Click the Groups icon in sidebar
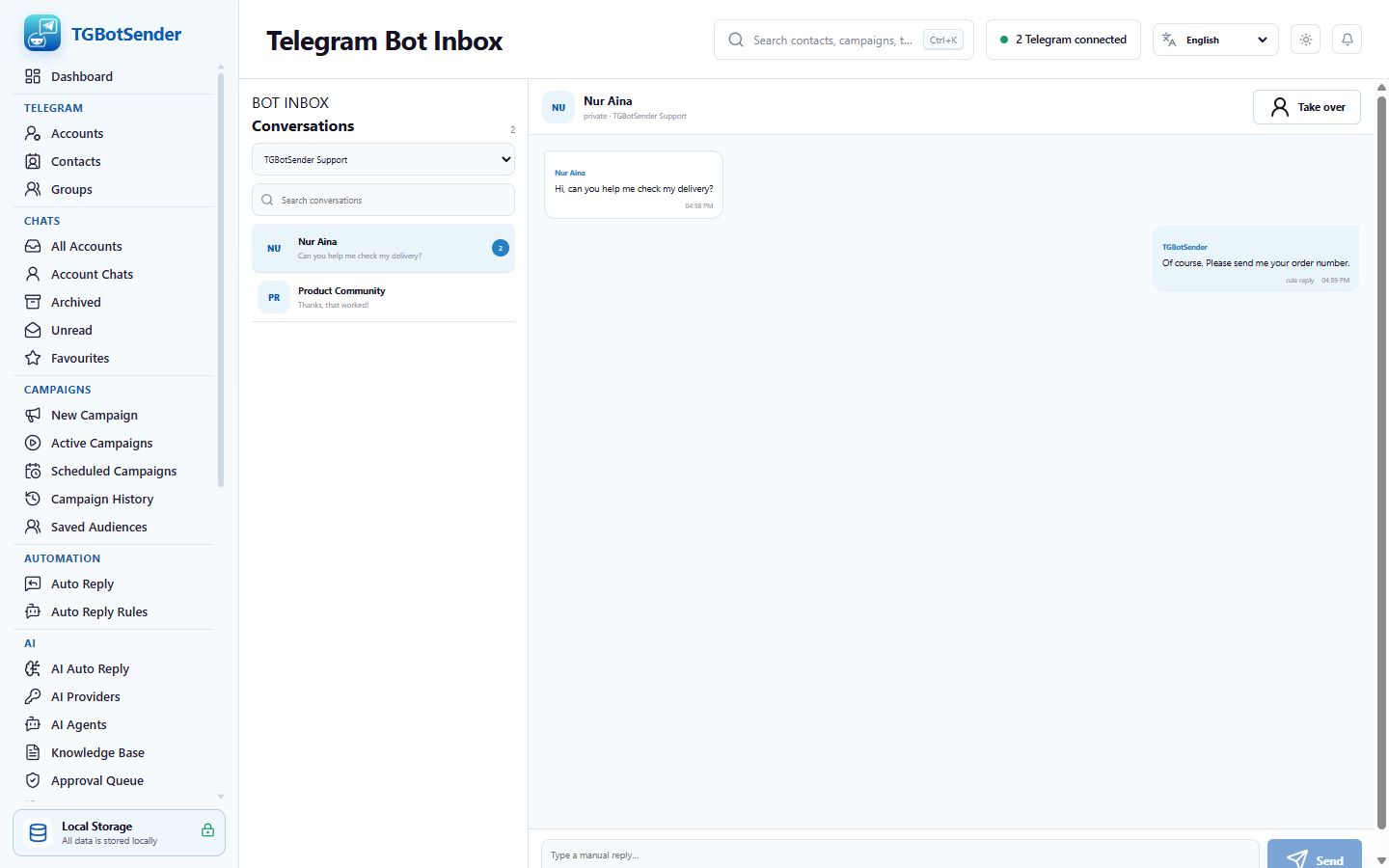 [x=33, y=189]
